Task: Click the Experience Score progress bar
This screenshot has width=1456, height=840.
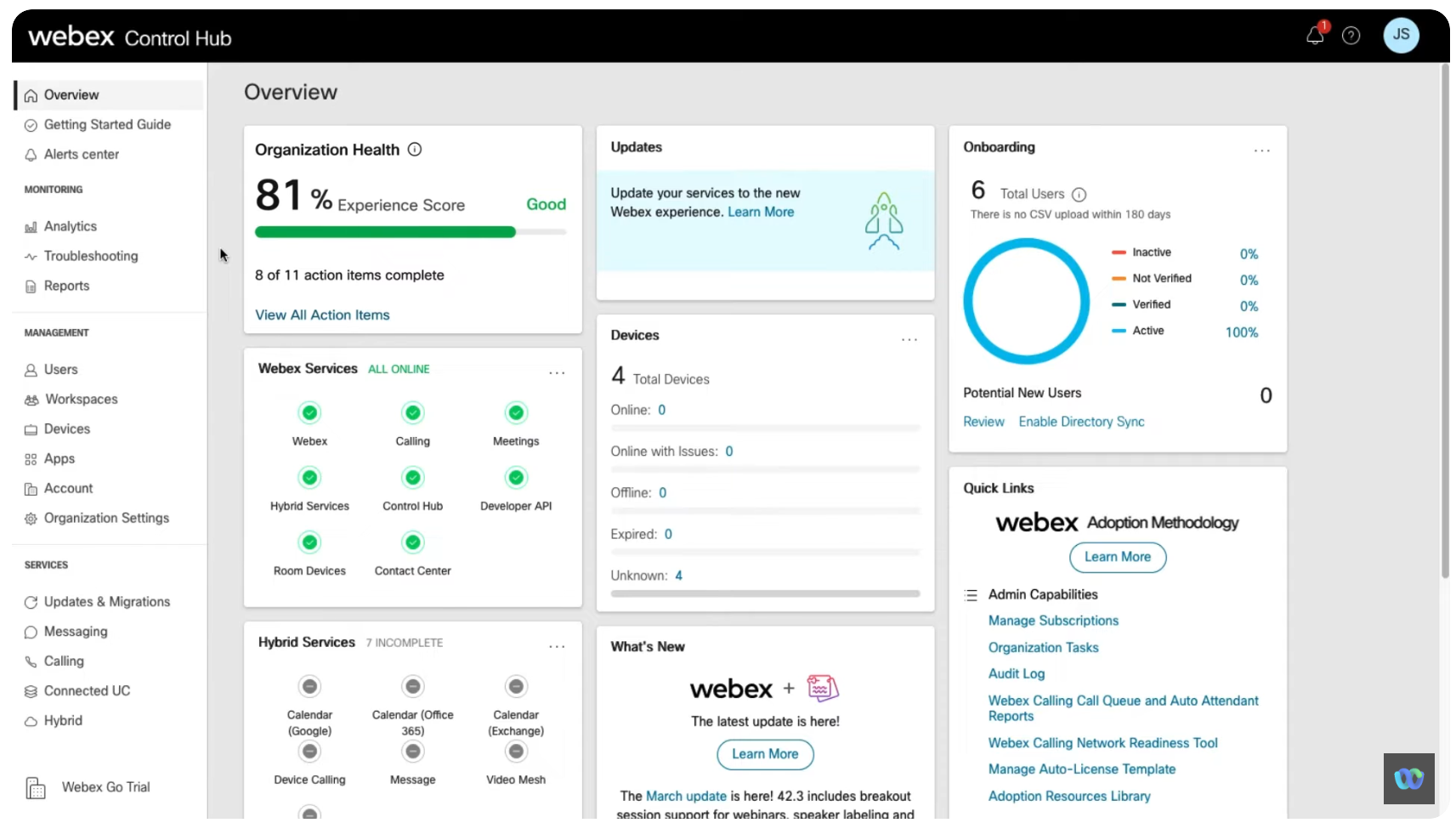Action: (411, 232)
